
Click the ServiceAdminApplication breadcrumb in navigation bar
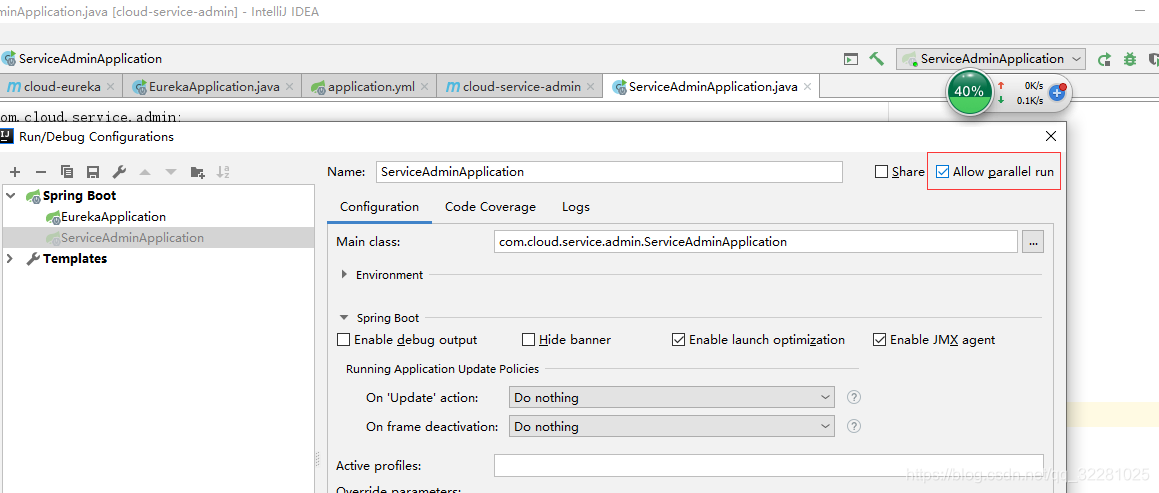pos(82,58)
